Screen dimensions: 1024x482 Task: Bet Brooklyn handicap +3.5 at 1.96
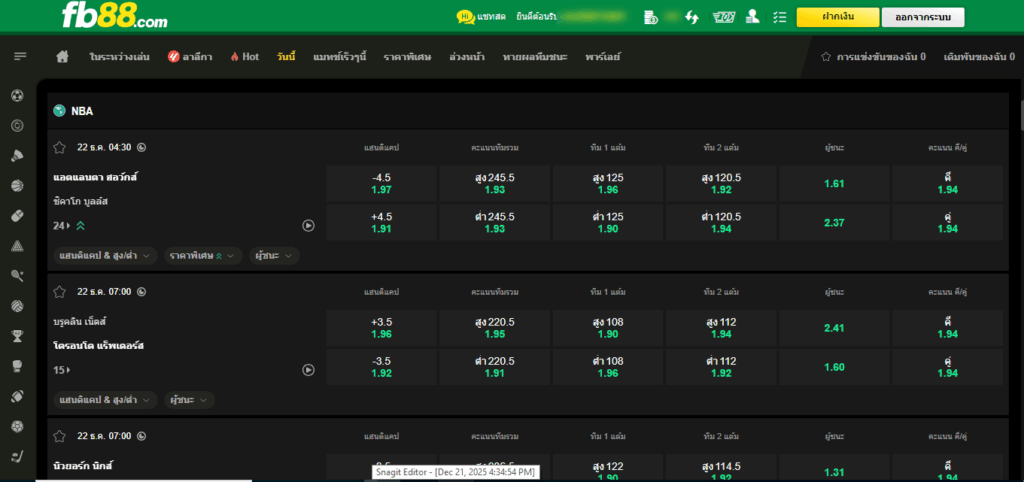point(381,328)
